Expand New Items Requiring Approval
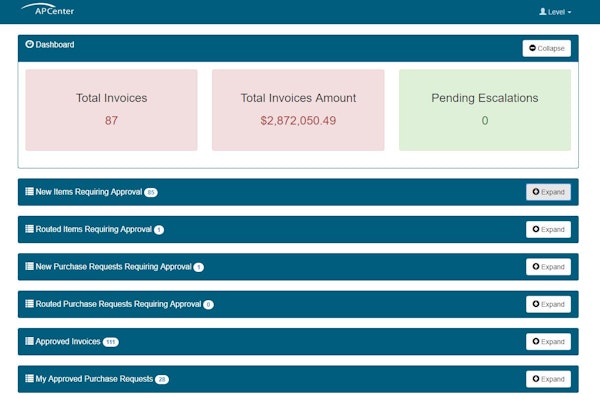 tap(548, 192)
